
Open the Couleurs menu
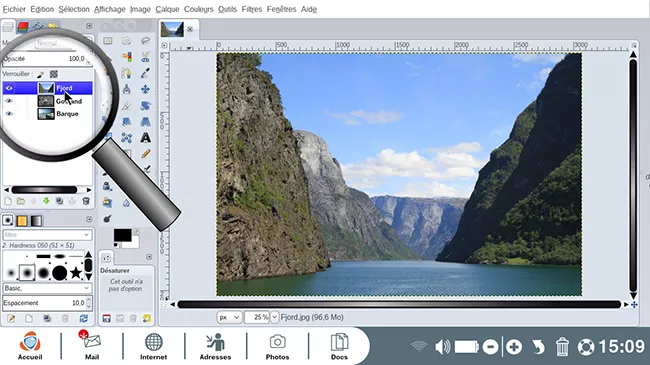pos(199,9)
